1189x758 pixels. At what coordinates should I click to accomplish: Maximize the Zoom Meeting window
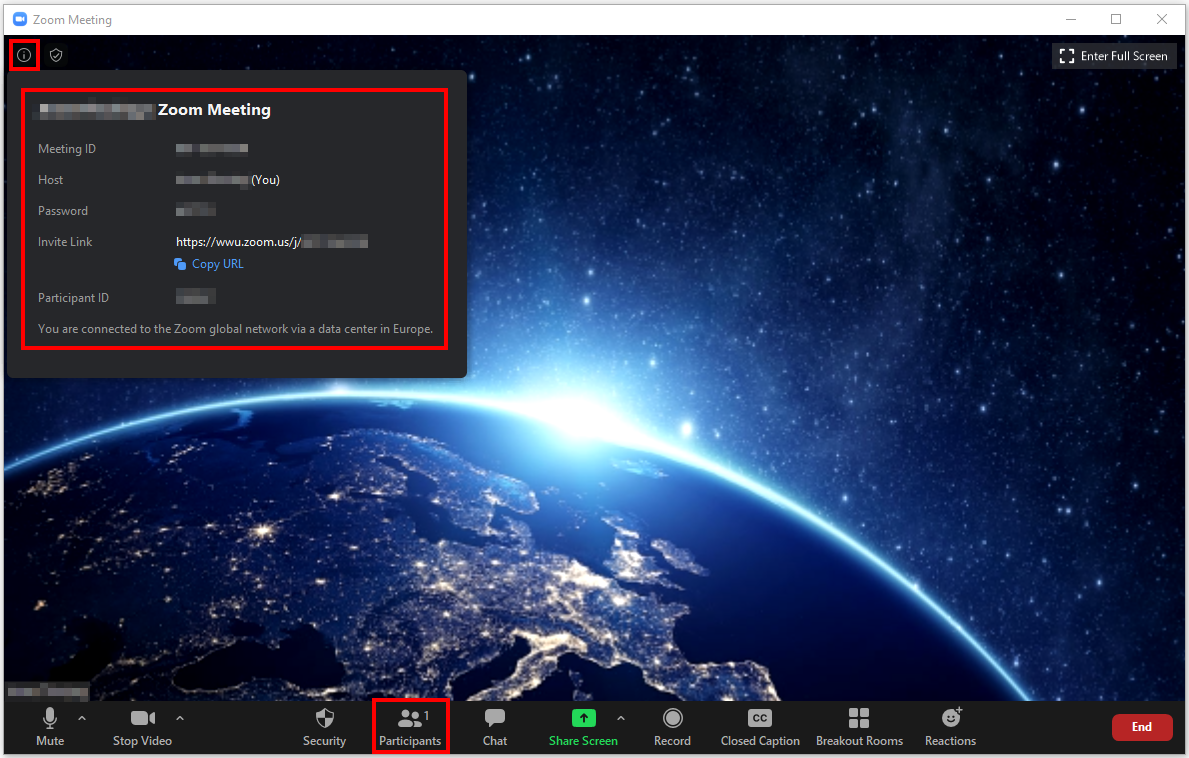click(1116, 19)
